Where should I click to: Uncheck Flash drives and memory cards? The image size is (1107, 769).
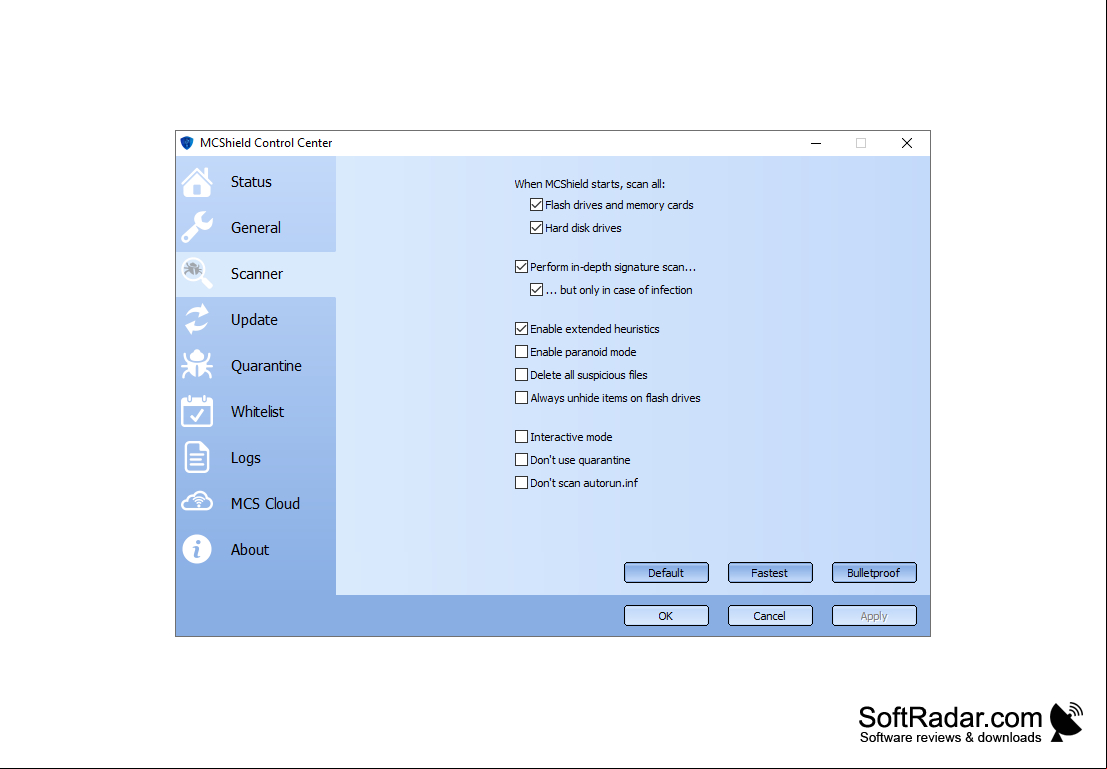537,205
